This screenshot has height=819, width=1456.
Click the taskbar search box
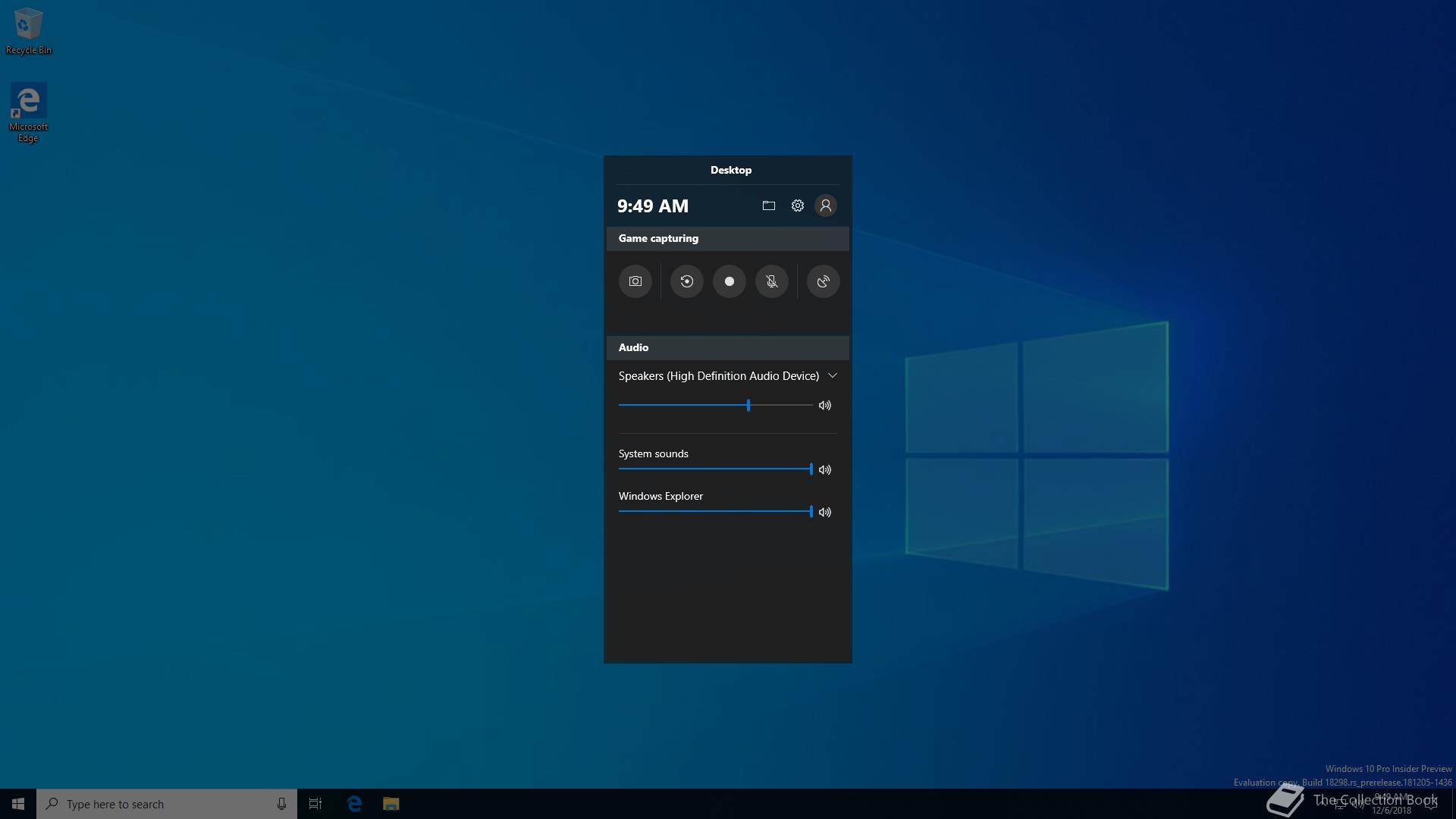(x=167, y=804)
